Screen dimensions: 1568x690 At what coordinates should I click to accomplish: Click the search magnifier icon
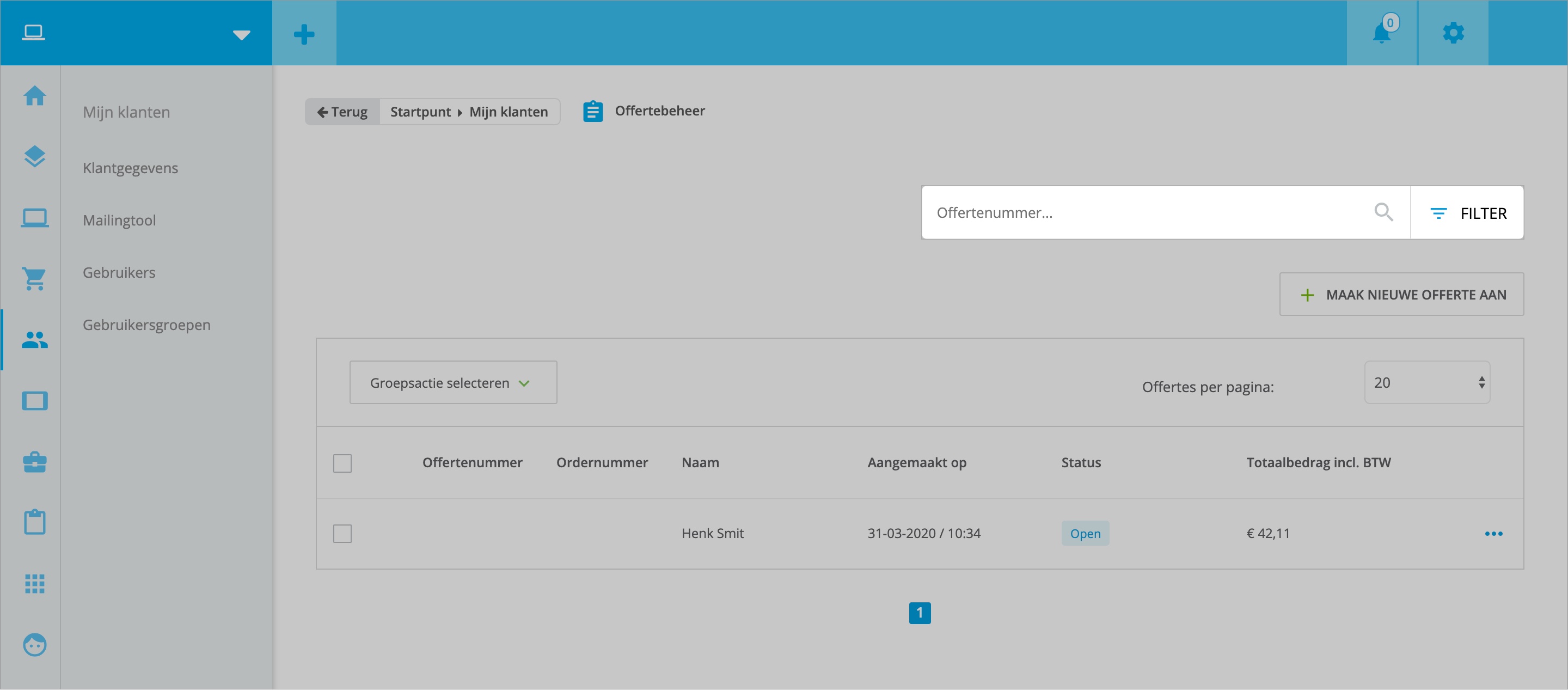[1383, 212]
